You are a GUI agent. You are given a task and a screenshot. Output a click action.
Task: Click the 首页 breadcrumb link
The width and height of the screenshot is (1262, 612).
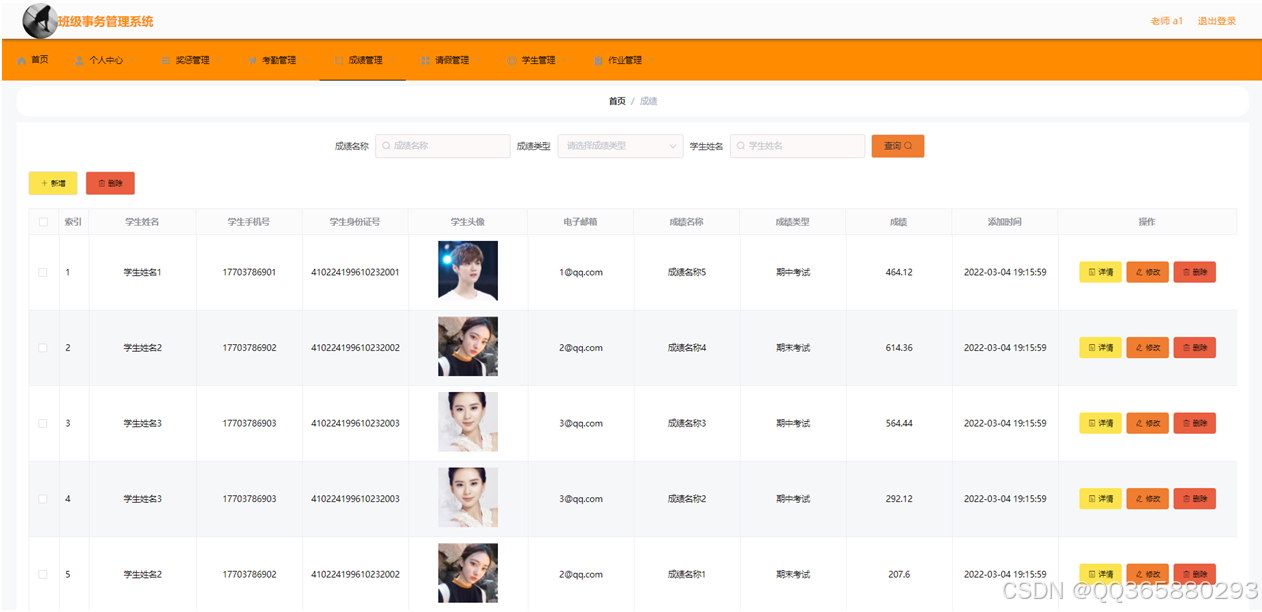617,101
